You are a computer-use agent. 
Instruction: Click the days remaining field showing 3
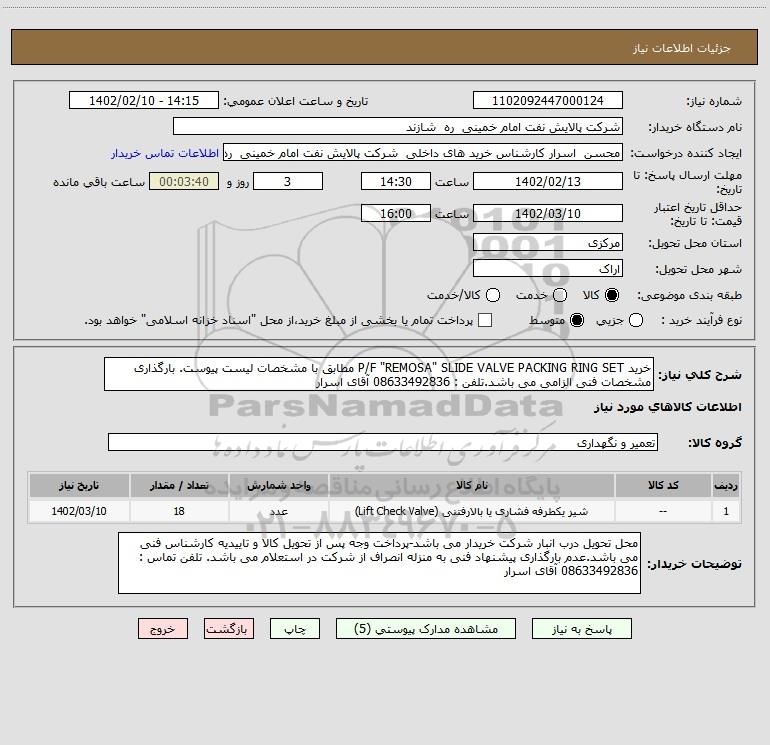pyautogui.click(x=288, y=182)
